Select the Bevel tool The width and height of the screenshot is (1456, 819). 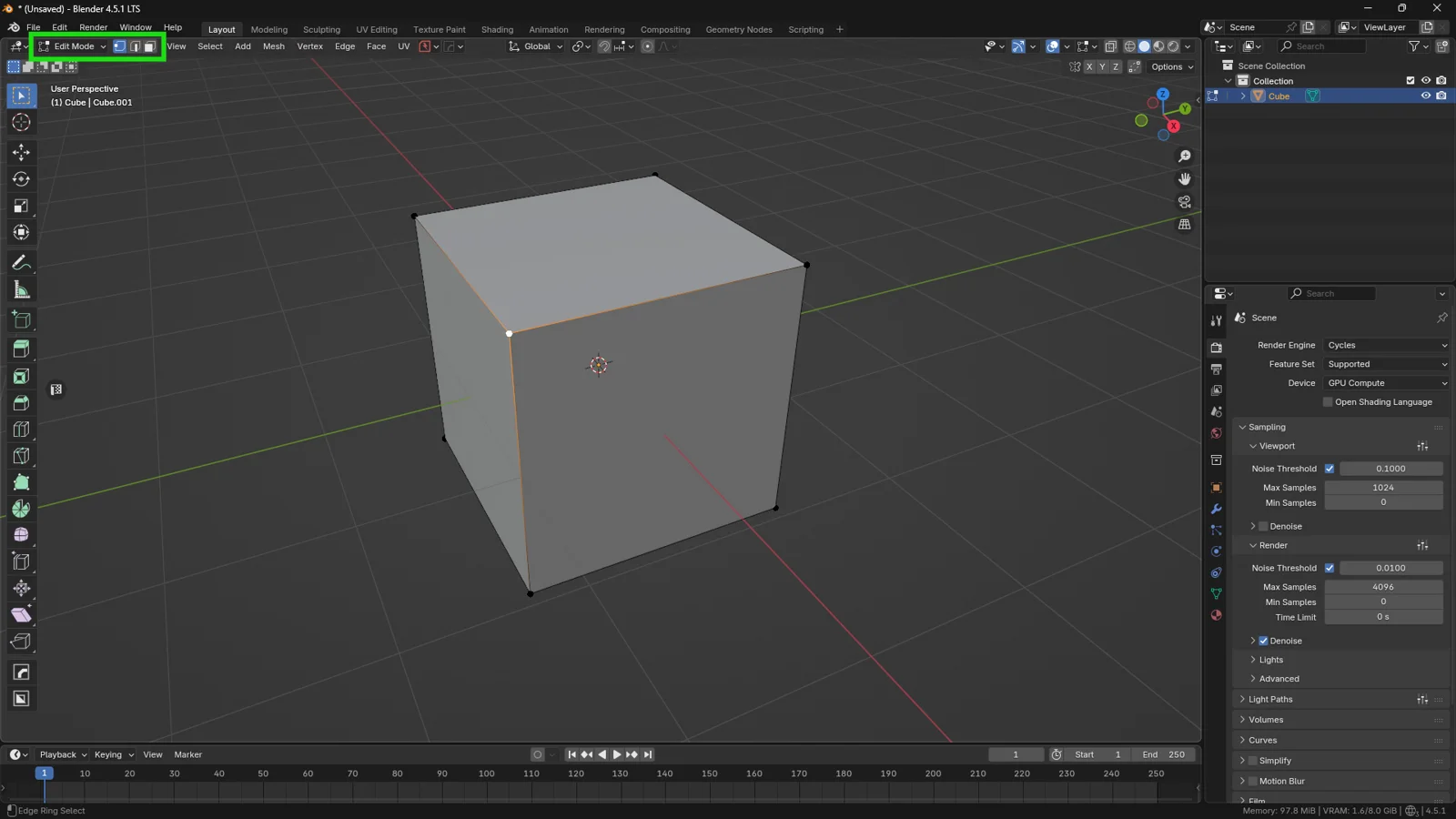coord(21,402)
